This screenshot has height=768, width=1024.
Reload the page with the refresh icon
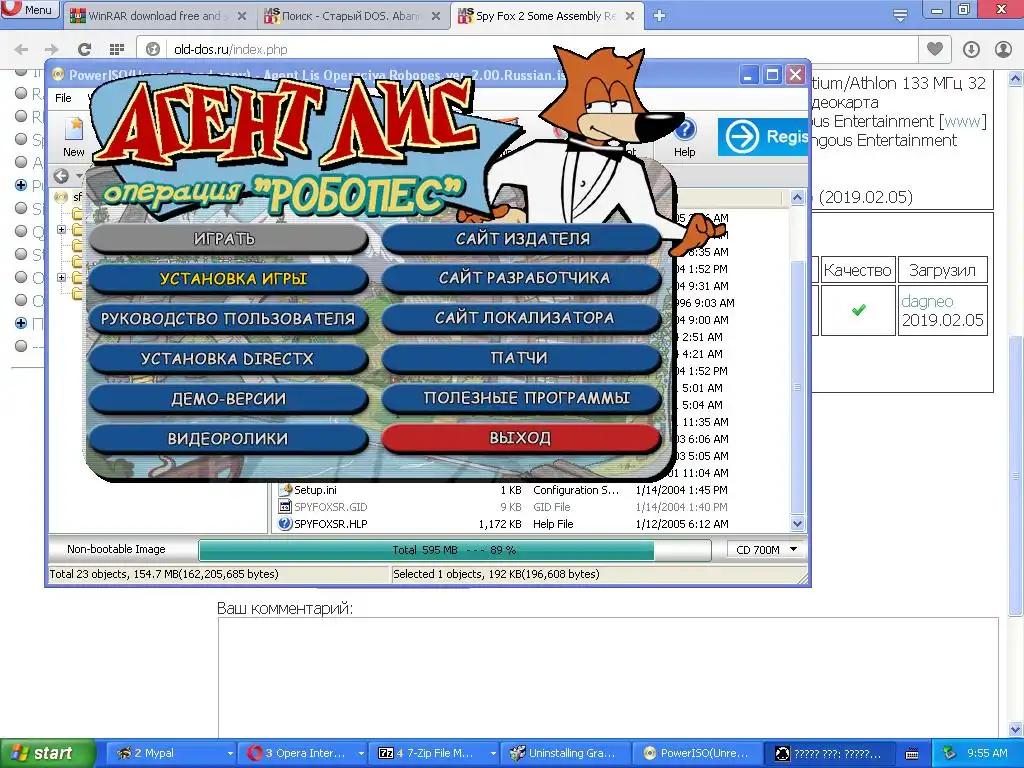coord(84,49)
